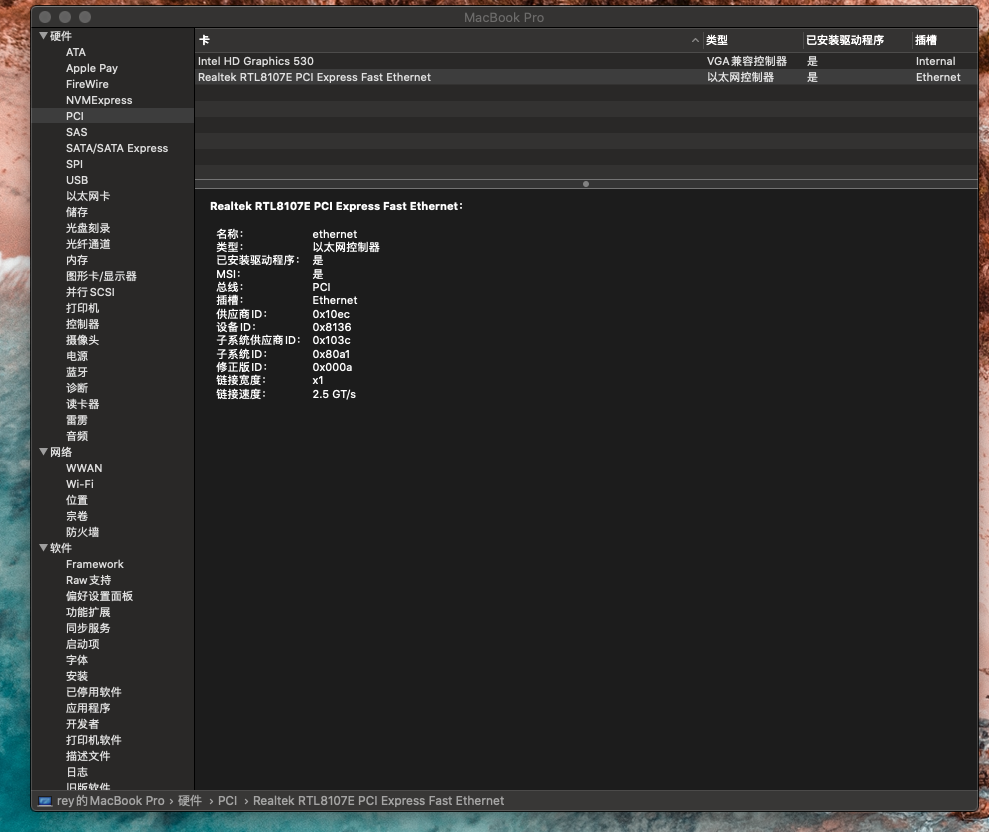Select Apple Pay in the sidebar
The image size is (989, 832).
[x=92, y=68]
